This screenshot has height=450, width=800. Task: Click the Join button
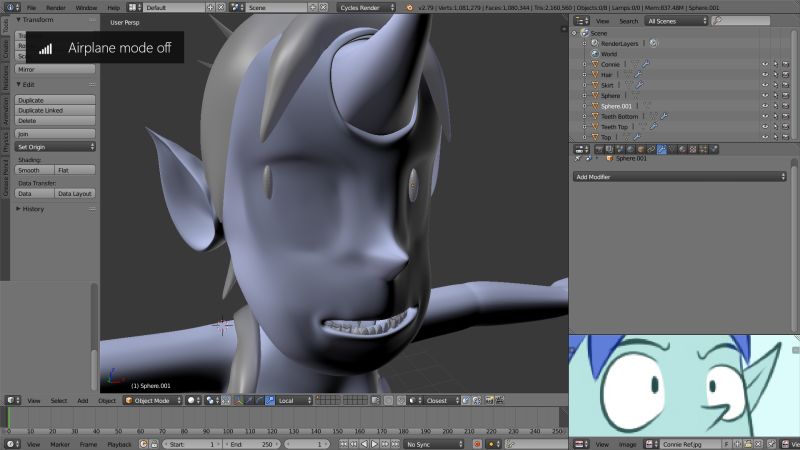(55, 134)
